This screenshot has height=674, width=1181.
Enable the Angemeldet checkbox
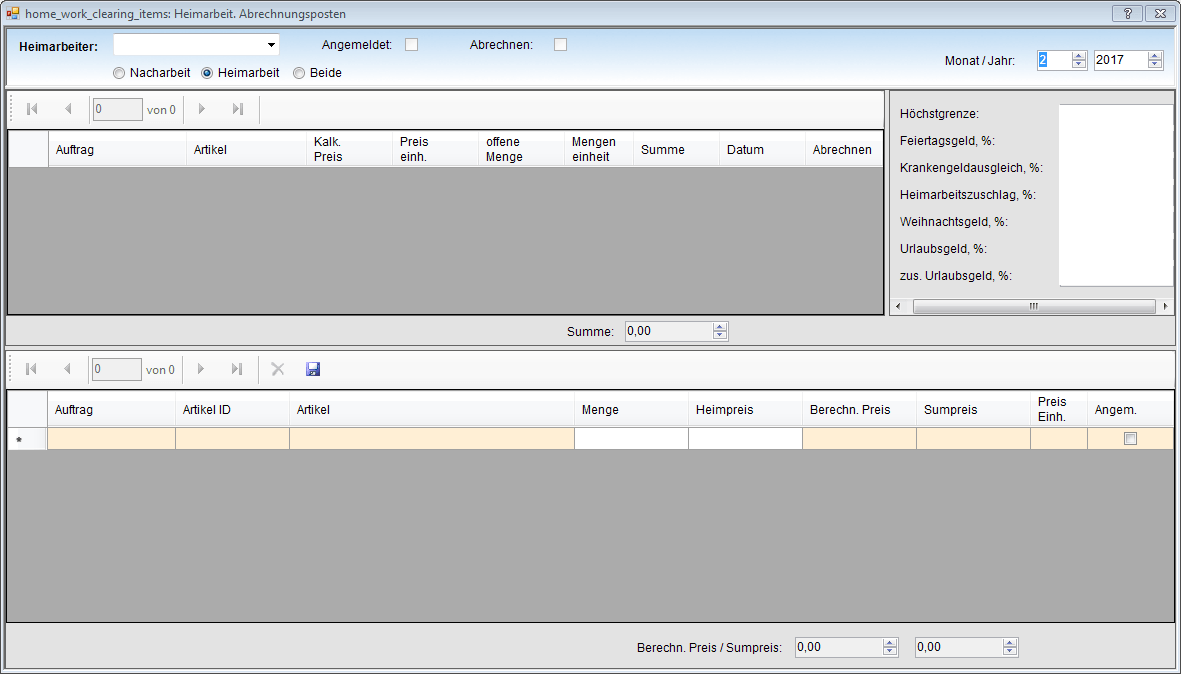tap(411, 44)
